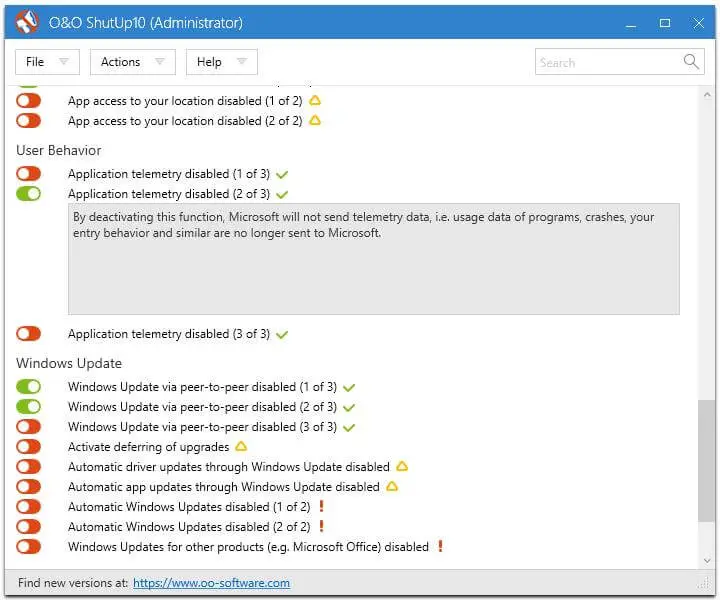Click the magnifier icon in the search box
The height and width of the screenshot is (600, 720).
click(x=691, y=61)
